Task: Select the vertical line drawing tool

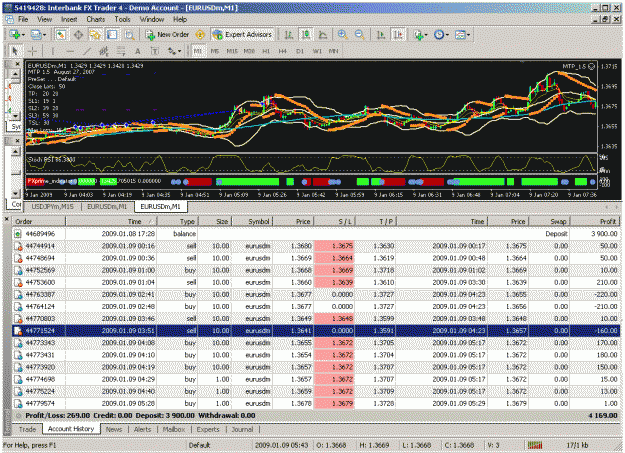Action: pyautogui.click(x=52, y=51)
